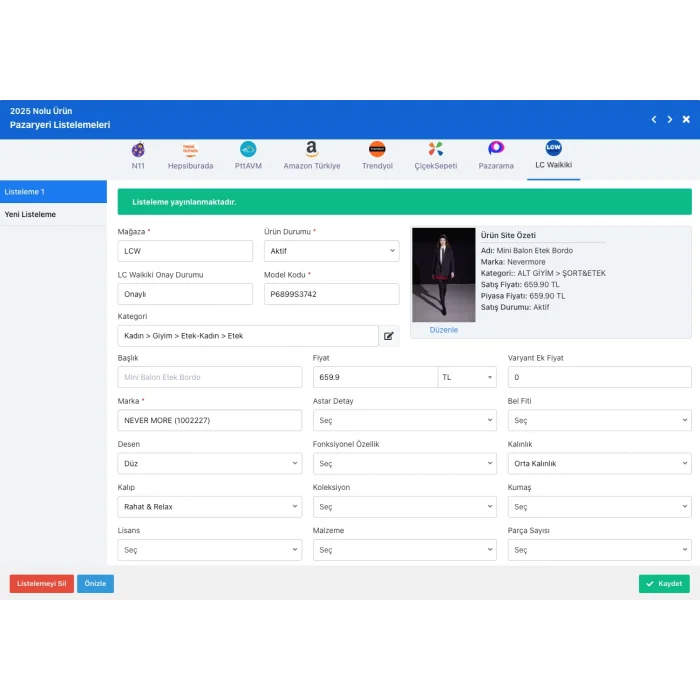Open the Kalınlık dropdown
This screenshot has width=700, height=700.
[599, 464]
